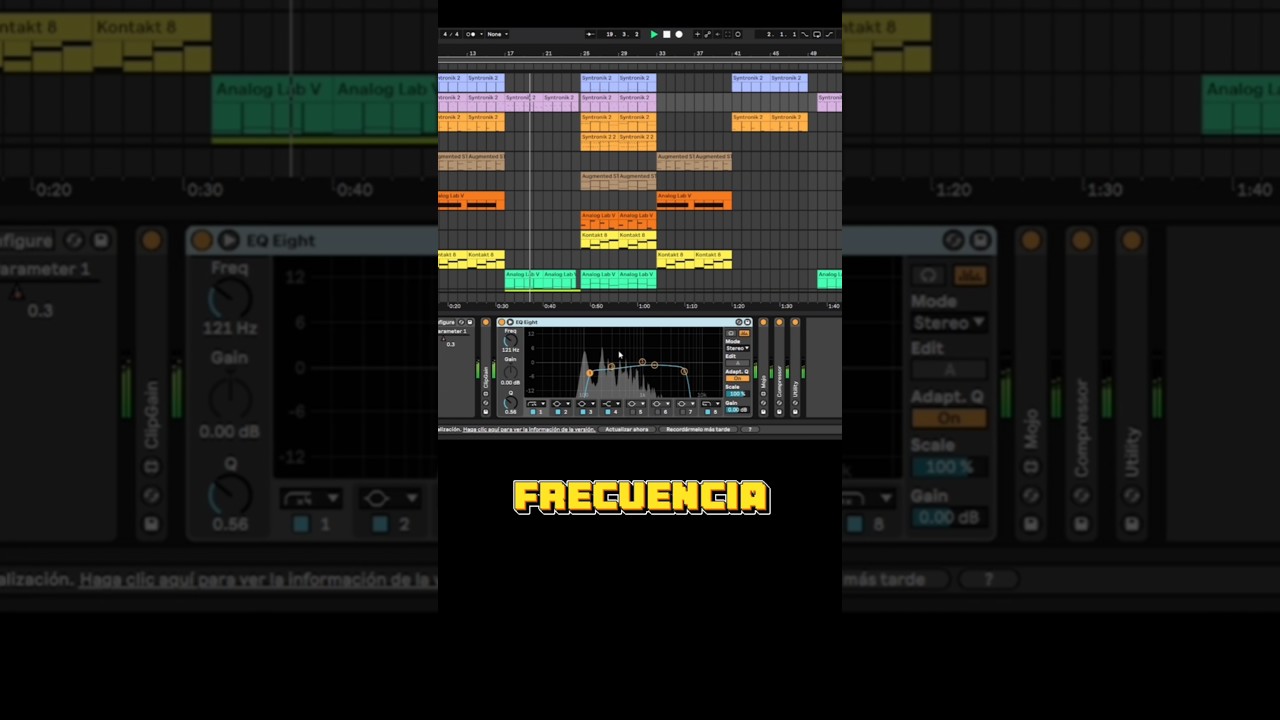Click the Configure button on plugin device

pos(446,322)
